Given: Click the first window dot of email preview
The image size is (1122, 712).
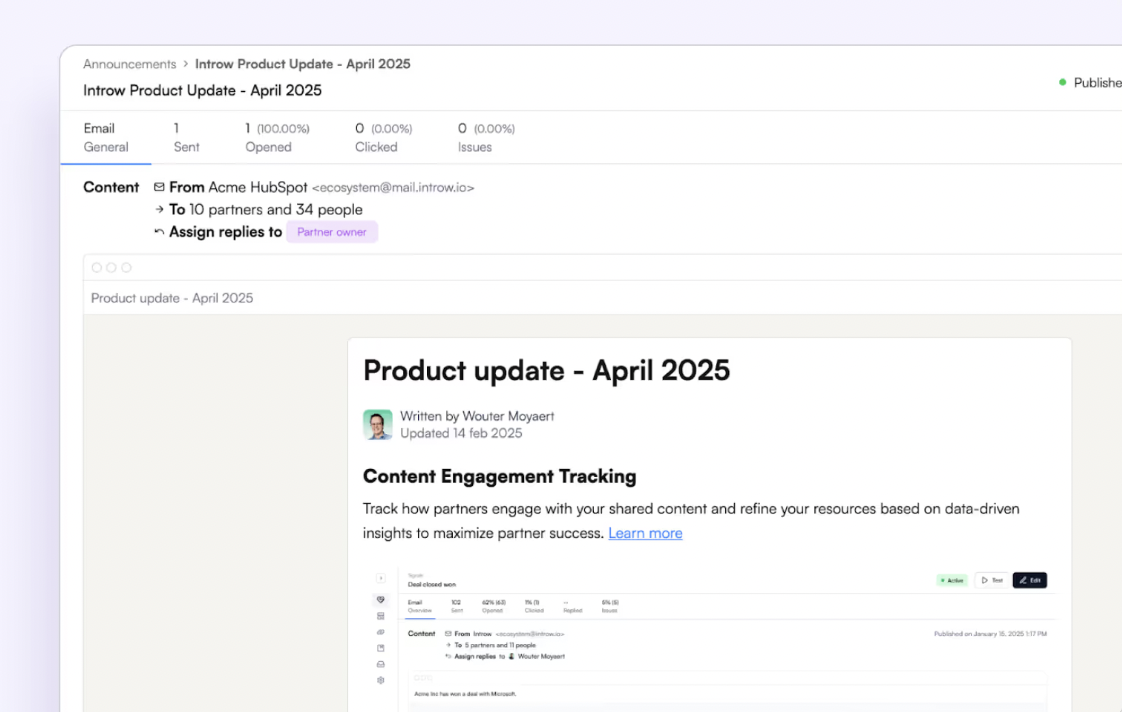Looking at the screenshot, I should coord(97,268).
